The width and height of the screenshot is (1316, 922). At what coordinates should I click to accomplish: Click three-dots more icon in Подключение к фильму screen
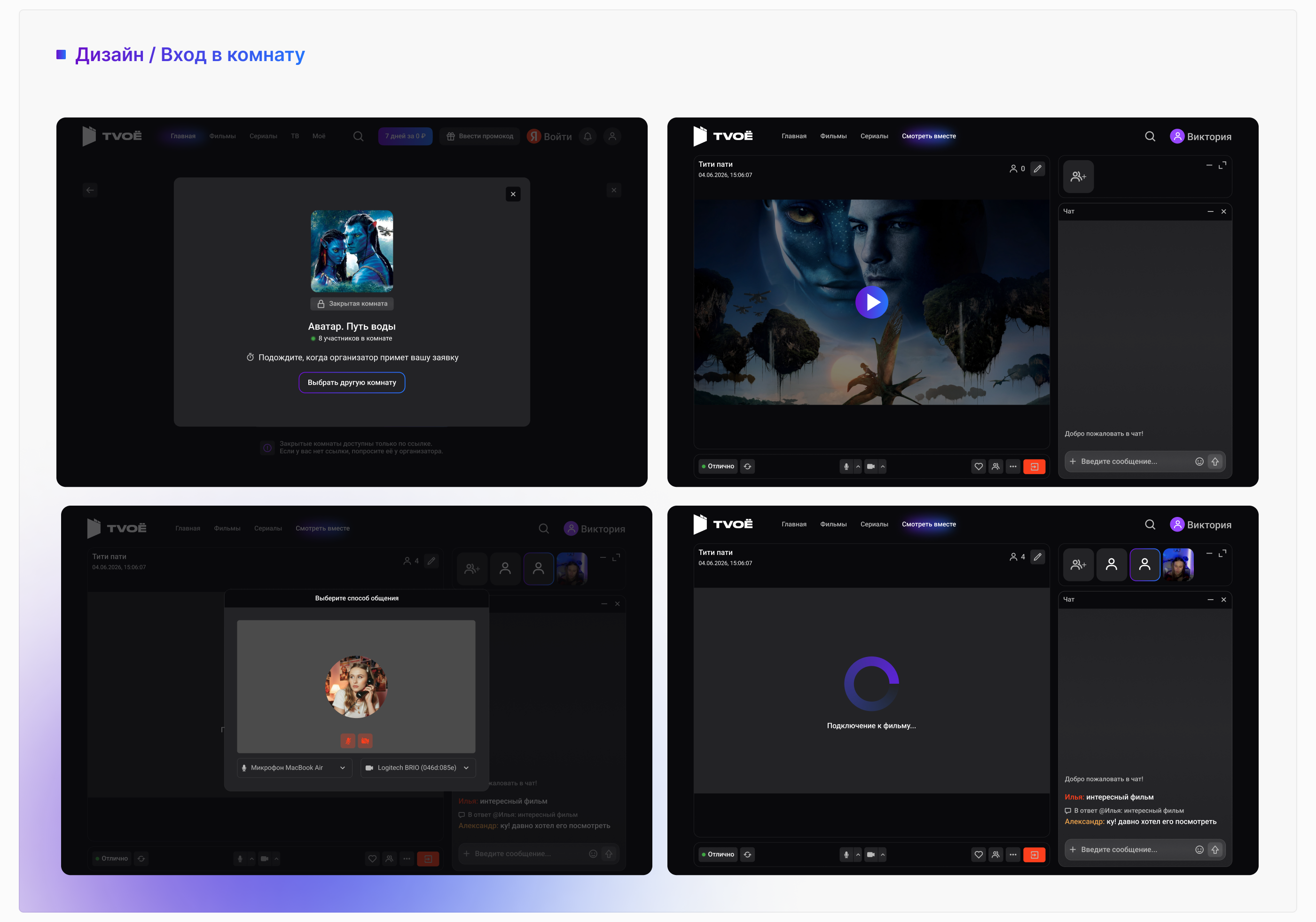pyautogui.click(x=1013, y=854)
